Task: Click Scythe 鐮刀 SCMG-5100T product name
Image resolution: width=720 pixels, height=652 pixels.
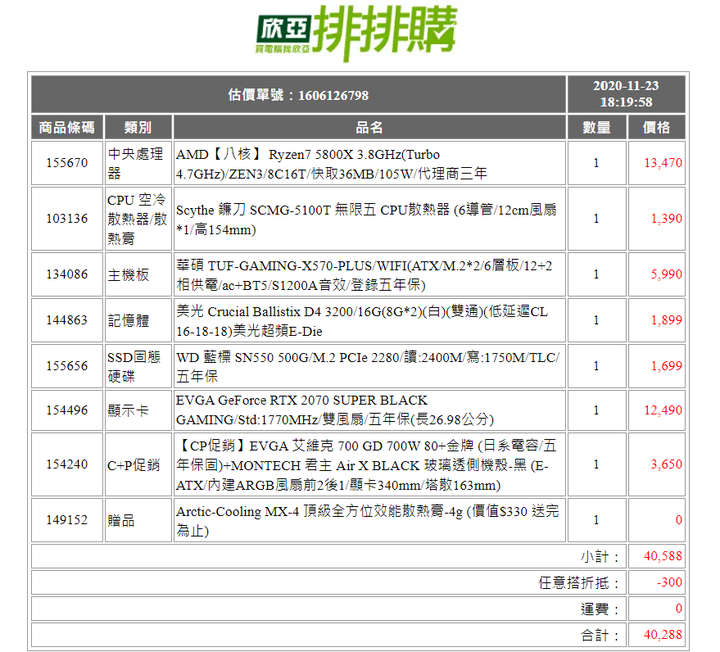Action: 366,219
